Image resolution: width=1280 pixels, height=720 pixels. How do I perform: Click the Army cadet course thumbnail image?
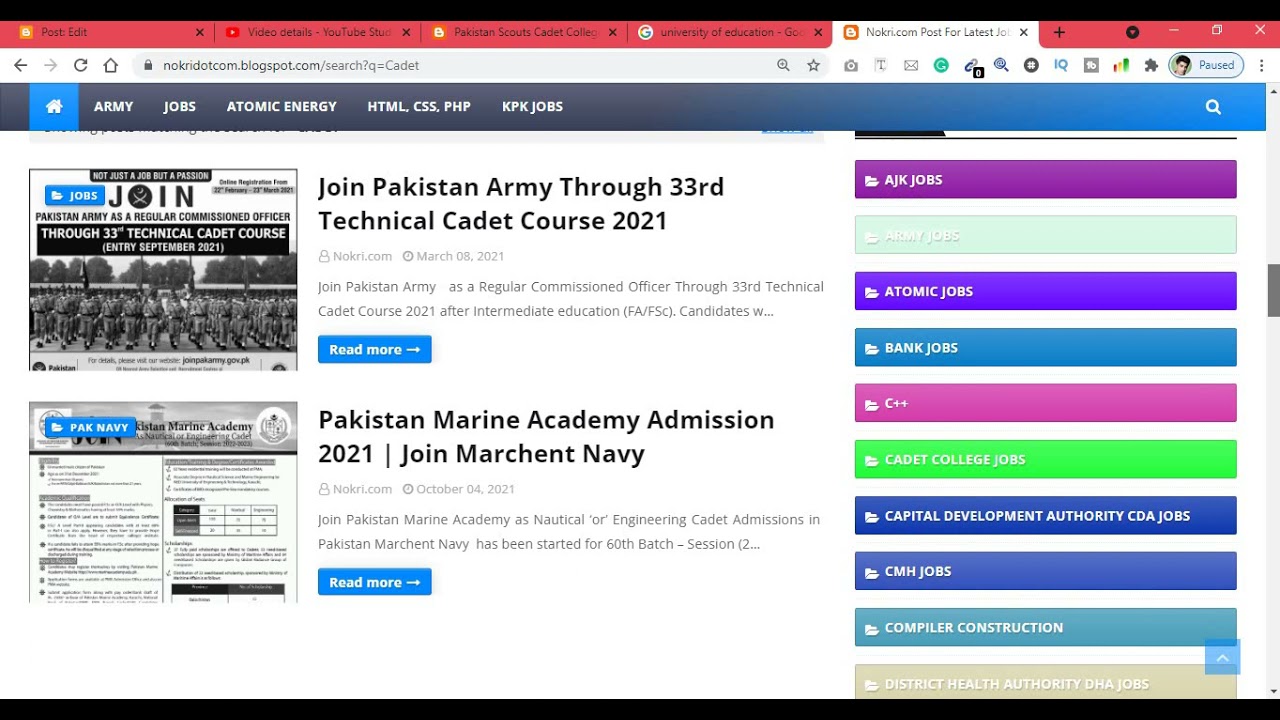[163, 270]
